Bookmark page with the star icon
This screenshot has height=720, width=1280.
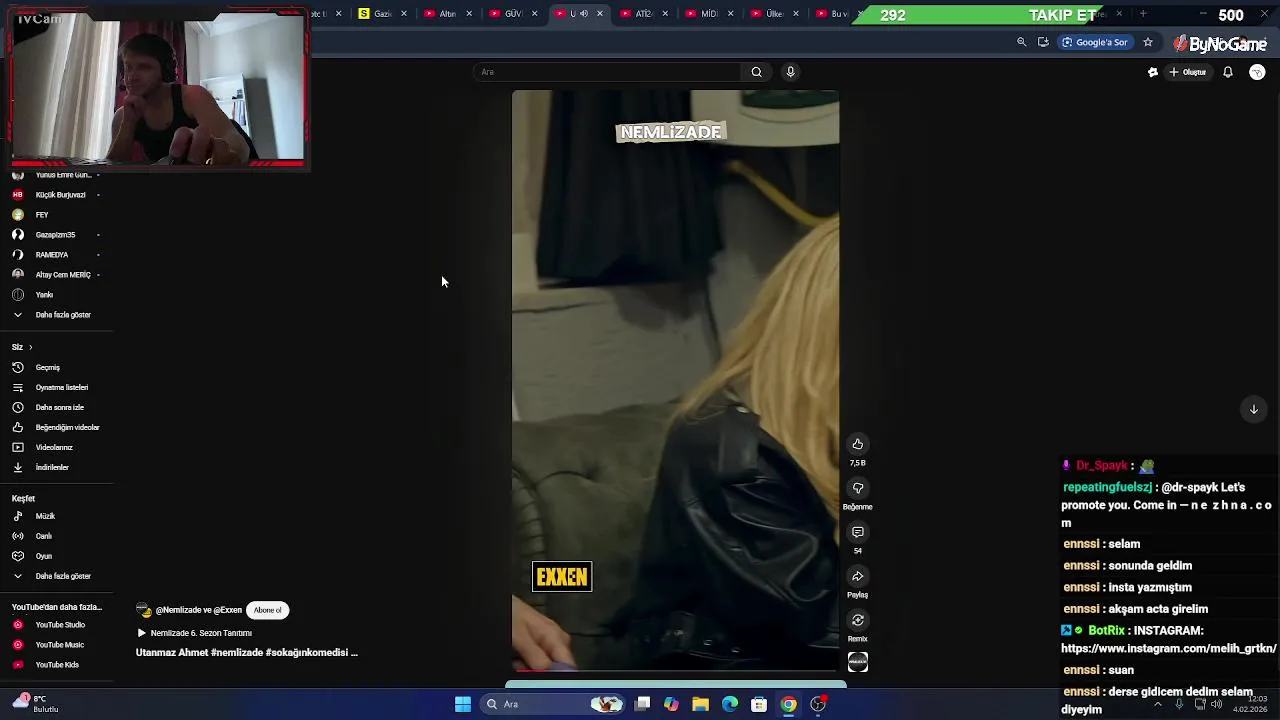click(x=1148, y=42)
